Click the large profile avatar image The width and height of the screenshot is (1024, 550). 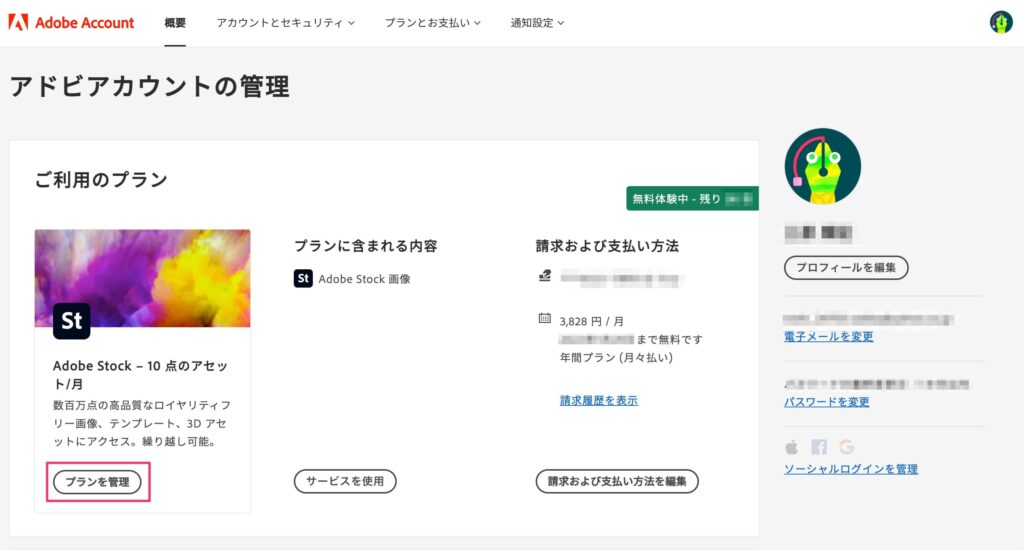822,166
